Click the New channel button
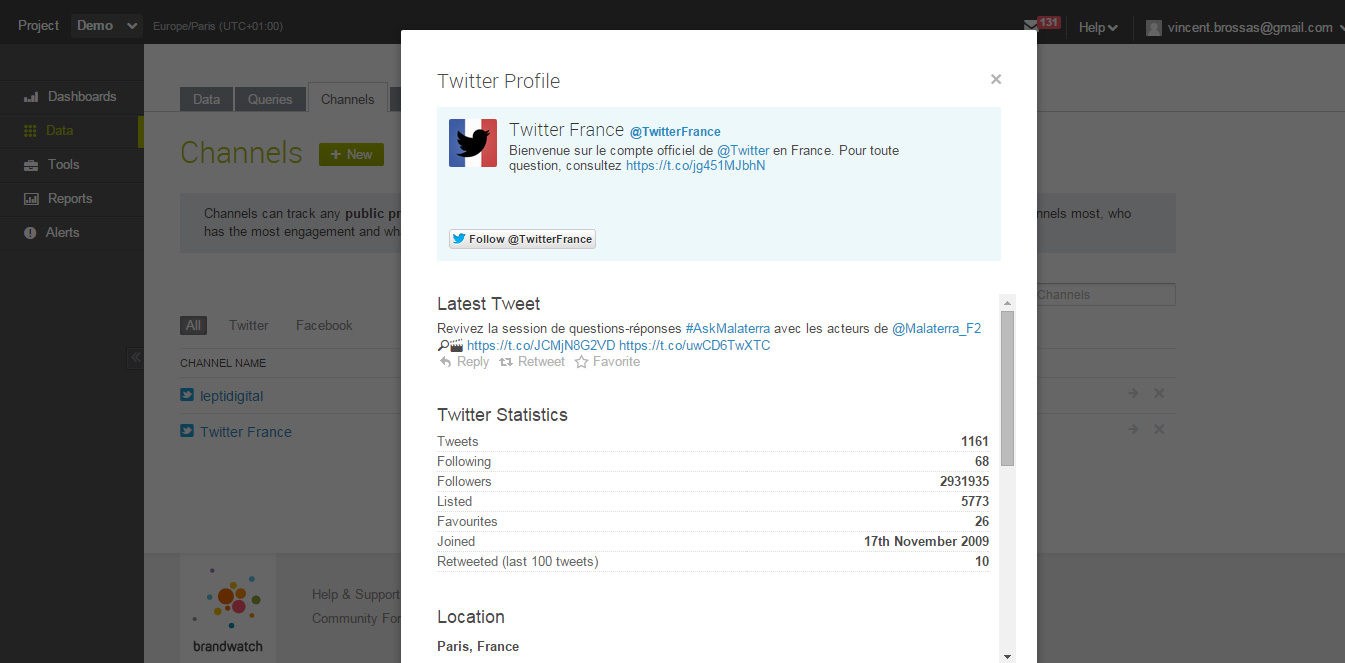This screenshot has height=663, width=1345. coord(351,154)
